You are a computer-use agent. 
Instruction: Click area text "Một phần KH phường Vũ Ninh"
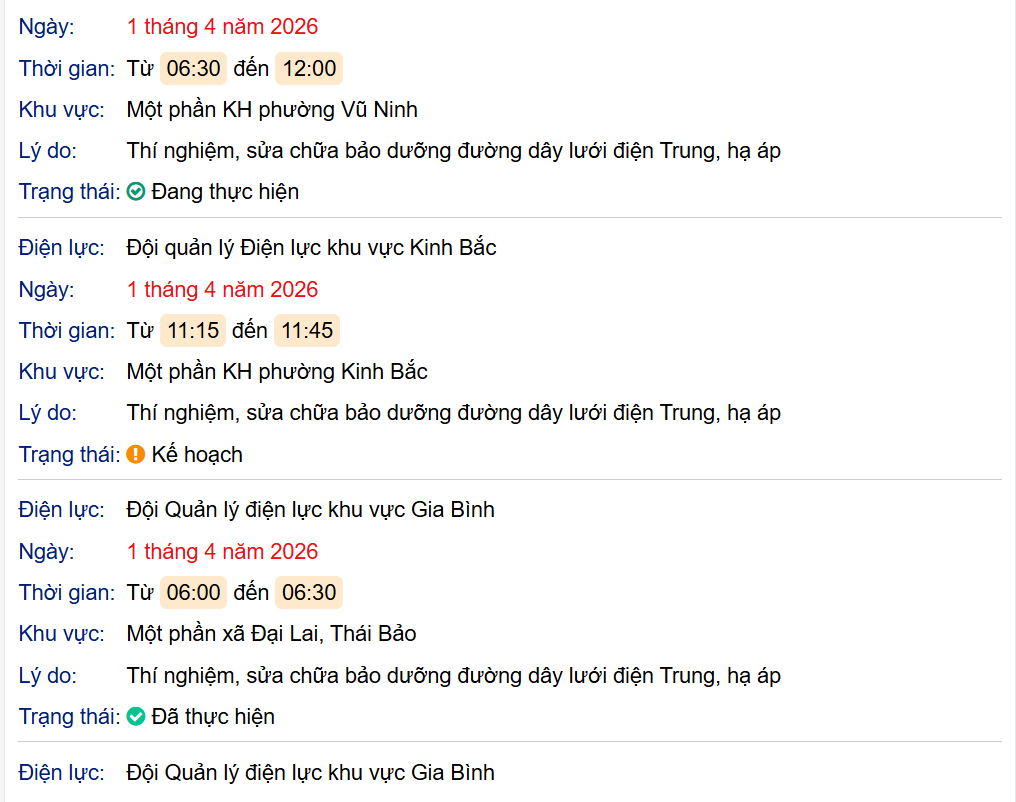click(x=272, y=110)
